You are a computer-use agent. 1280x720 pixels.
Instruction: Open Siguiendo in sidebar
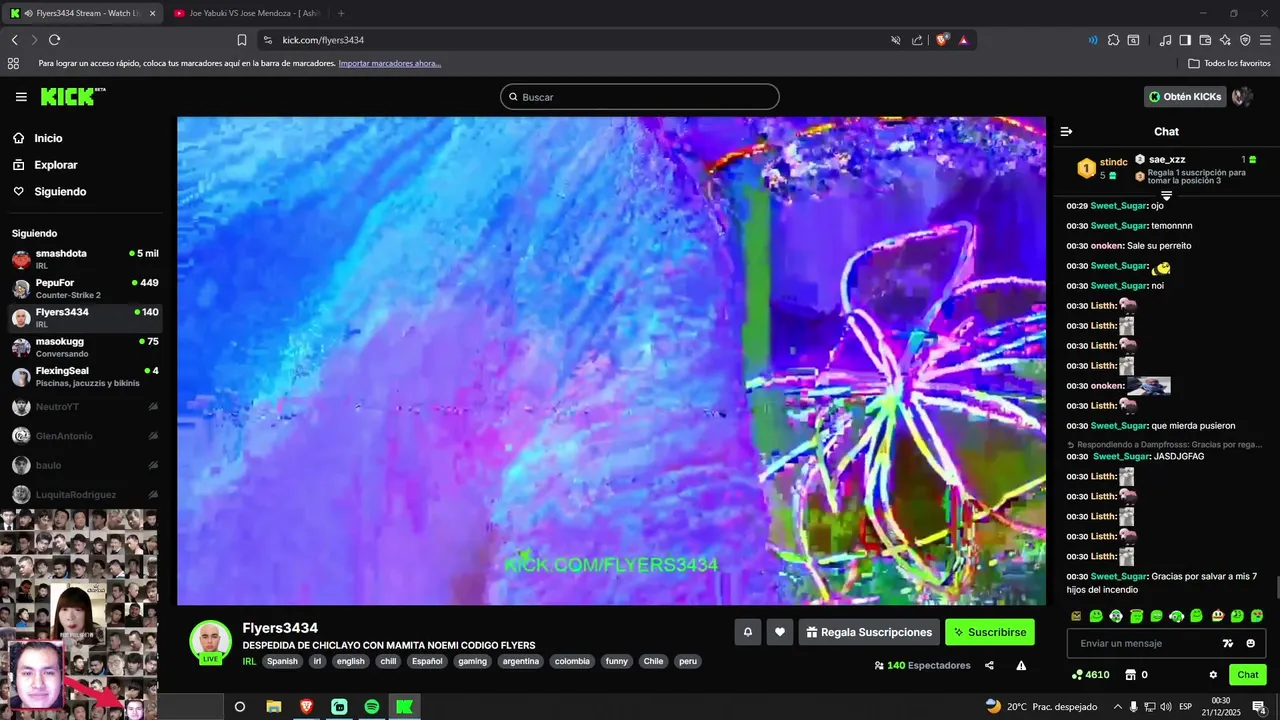[60, 191]
